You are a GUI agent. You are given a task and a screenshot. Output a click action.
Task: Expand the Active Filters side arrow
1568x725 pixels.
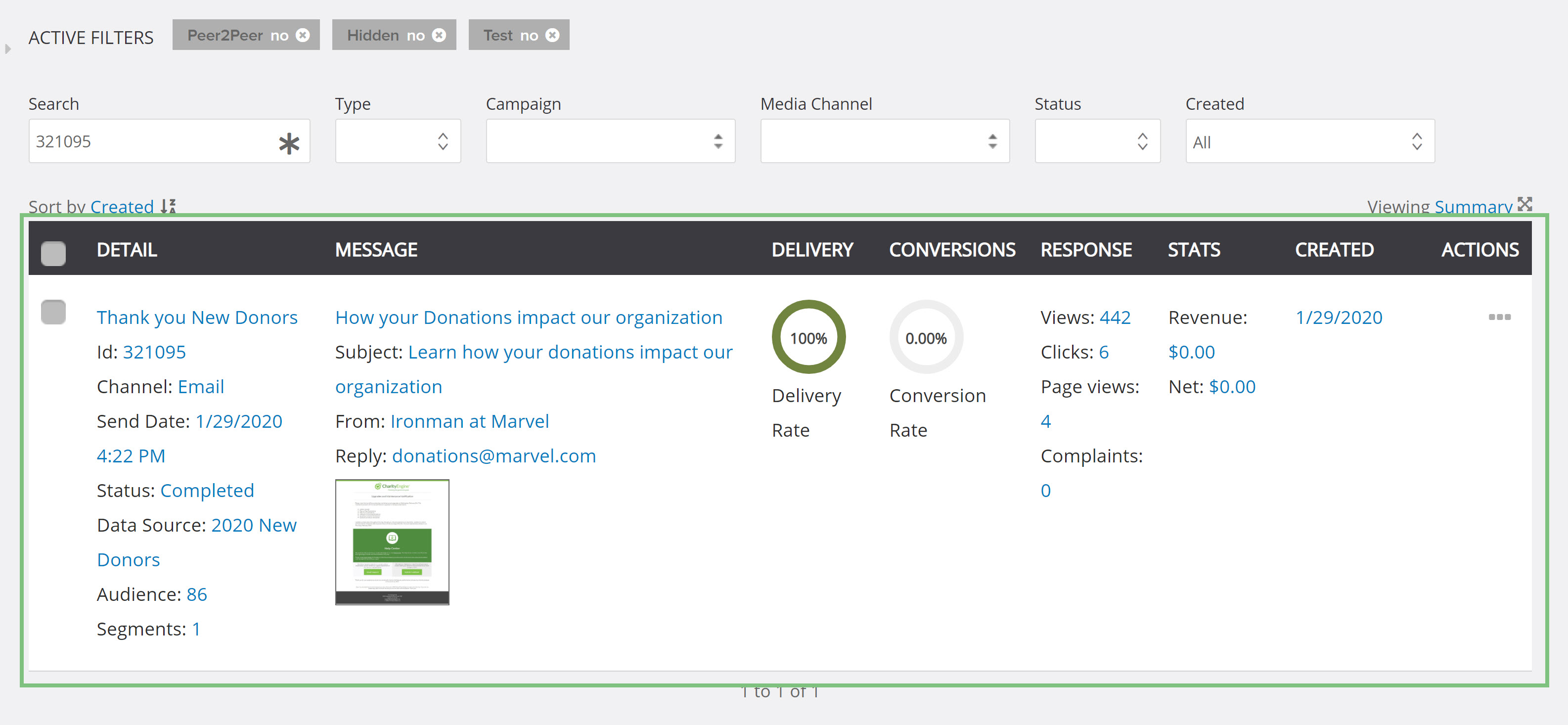8,48
